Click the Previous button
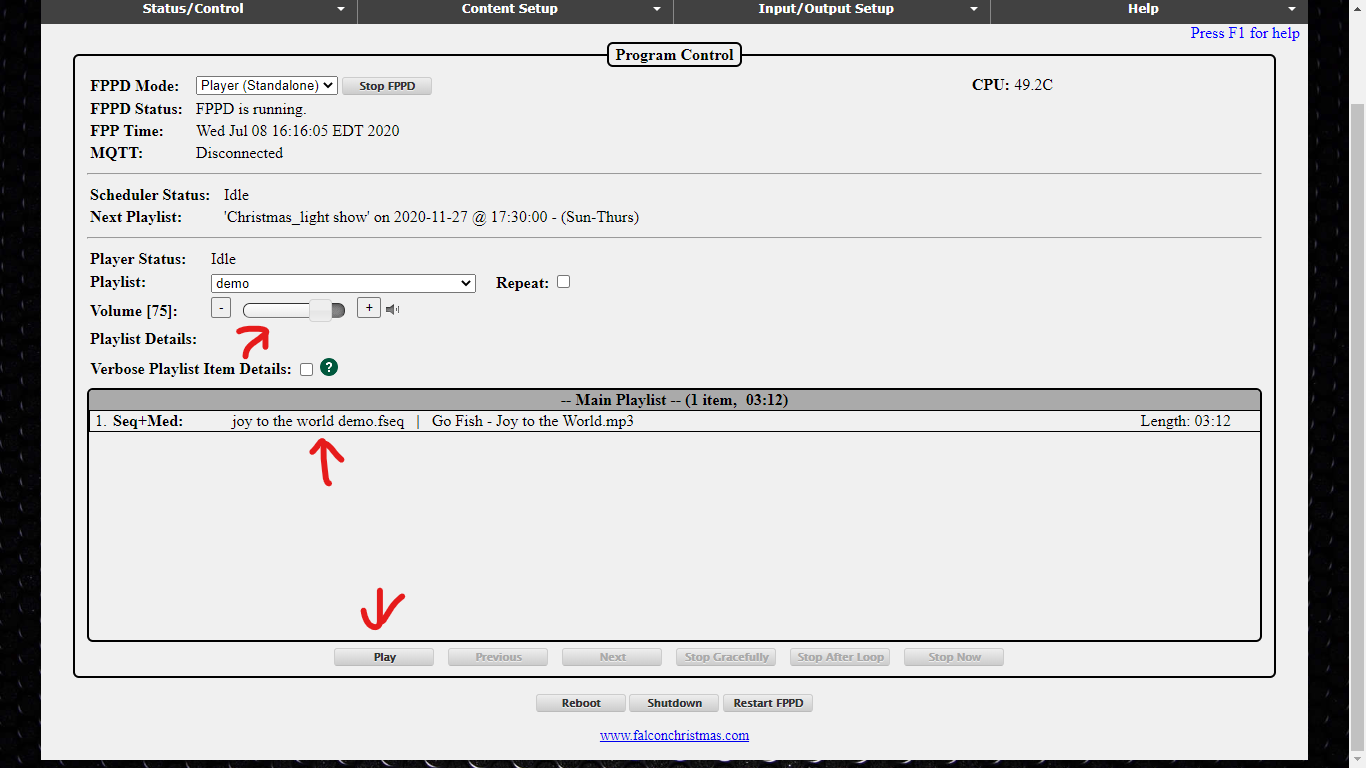1366x768 pixels. pyautogui.click(x=498, y=657)
